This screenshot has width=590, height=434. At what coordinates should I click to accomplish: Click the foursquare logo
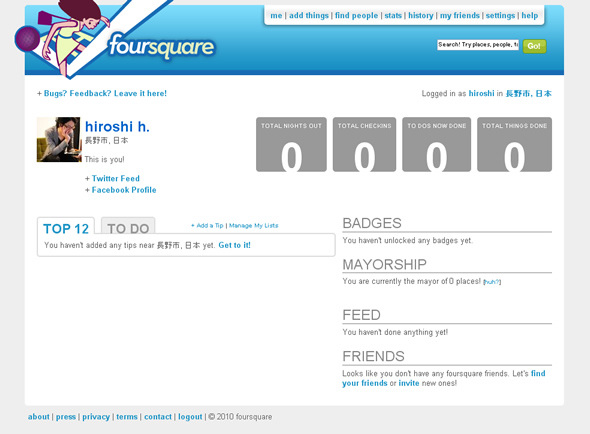point(161,46)
